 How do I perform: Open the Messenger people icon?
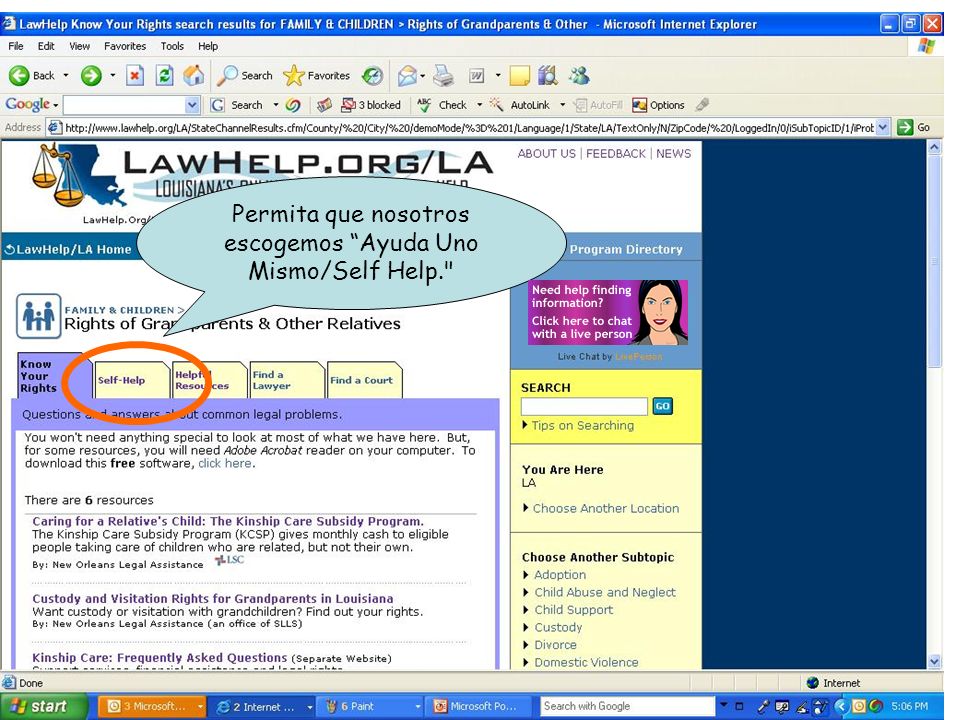tap(579, 75)
